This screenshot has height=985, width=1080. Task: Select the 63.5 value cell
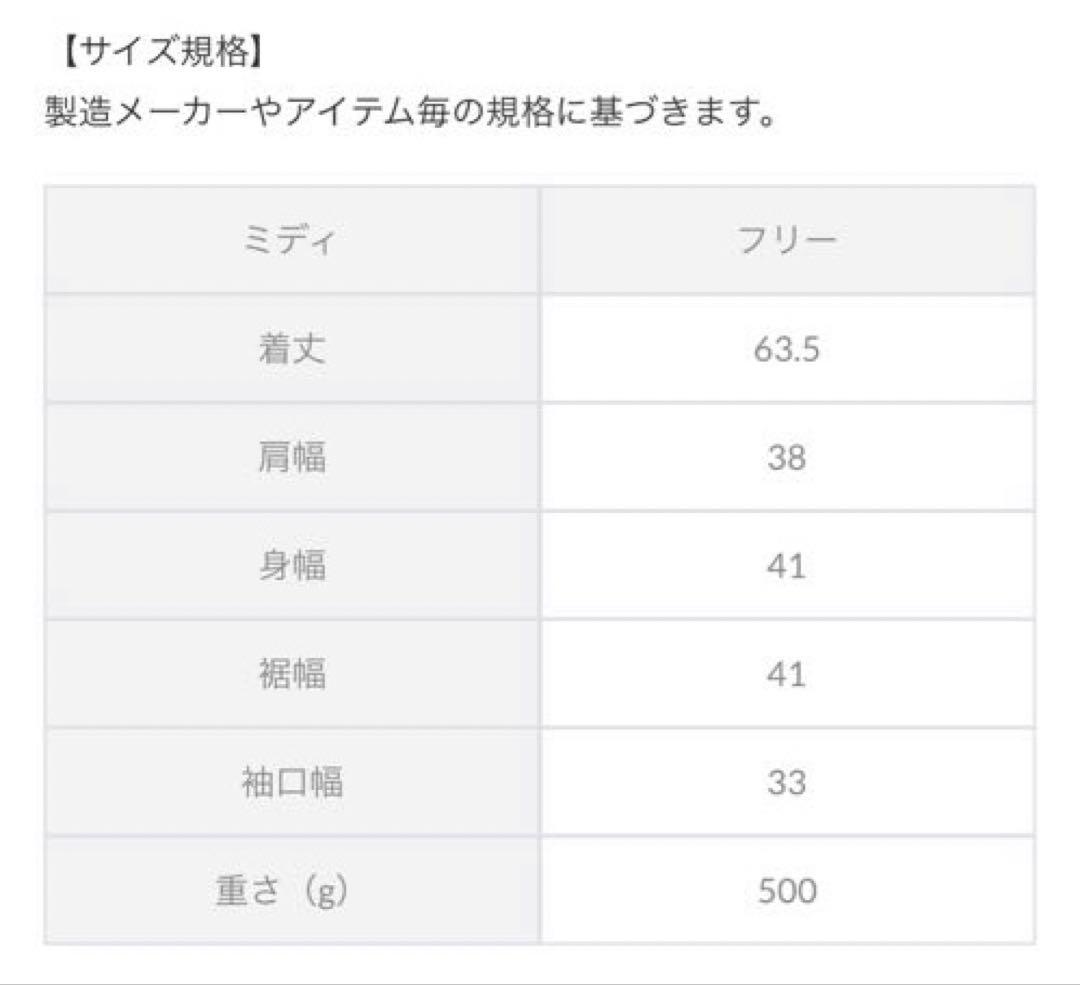(x=787, y=350)
